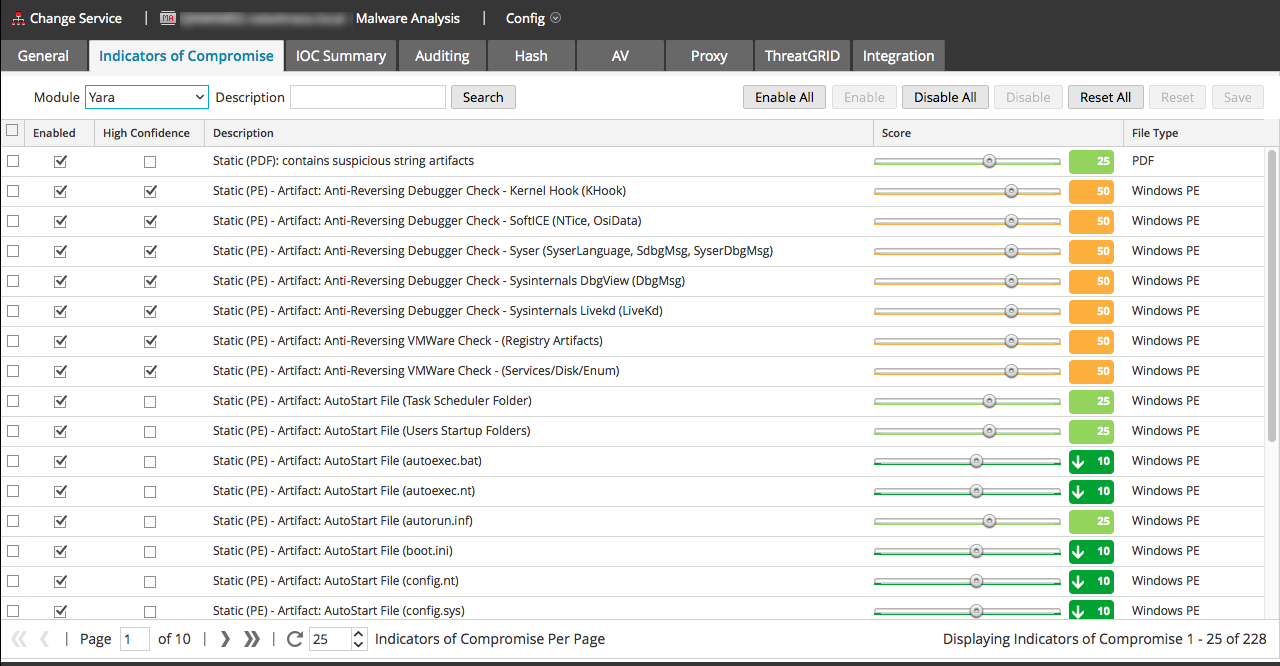Check the select-all checkbox in table header
This screenshot has height=666, width=1280.
click(x=12, y=131)
